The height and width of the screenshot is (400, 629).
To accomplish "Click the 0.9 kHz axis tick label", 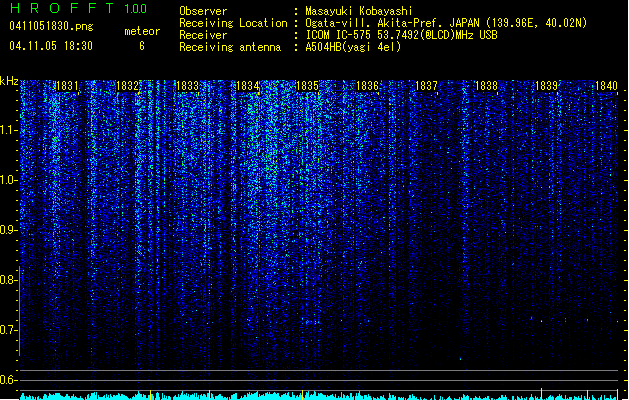I will (x=8, y=230).
